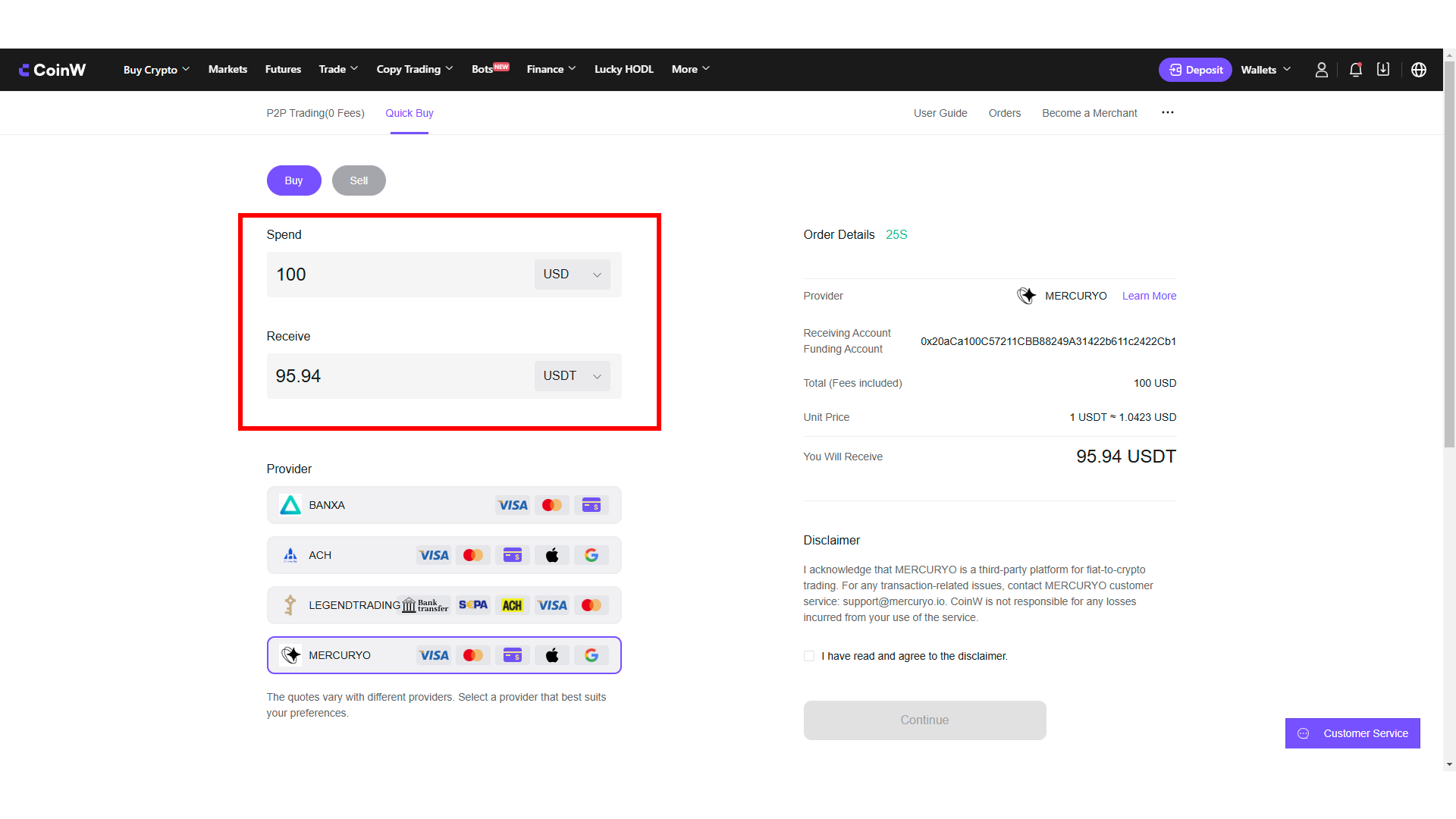Click the Mastercard icon in BANXA row
1456x819 pixels.
point(552,505)
